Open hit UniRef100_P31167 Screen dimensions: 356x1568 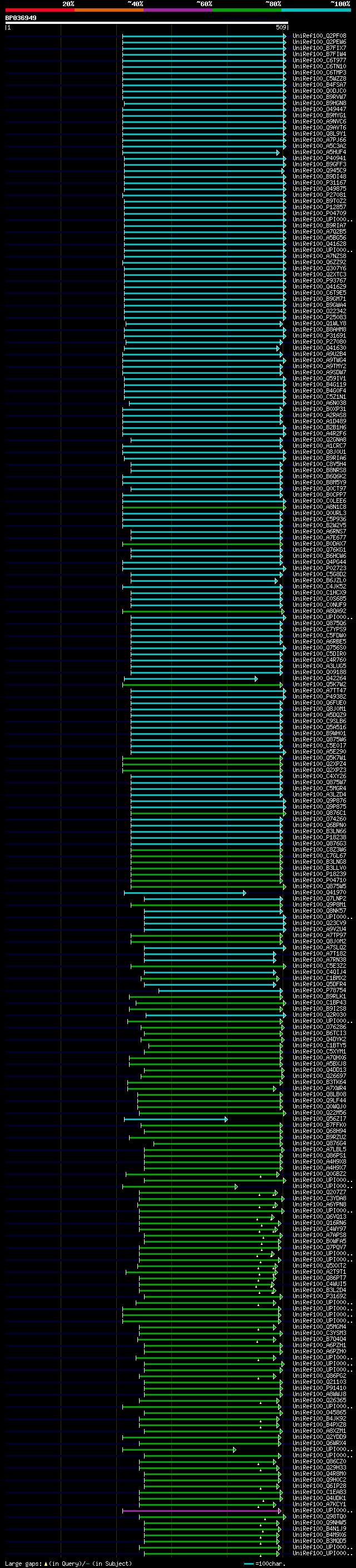(x=319, y=182)
